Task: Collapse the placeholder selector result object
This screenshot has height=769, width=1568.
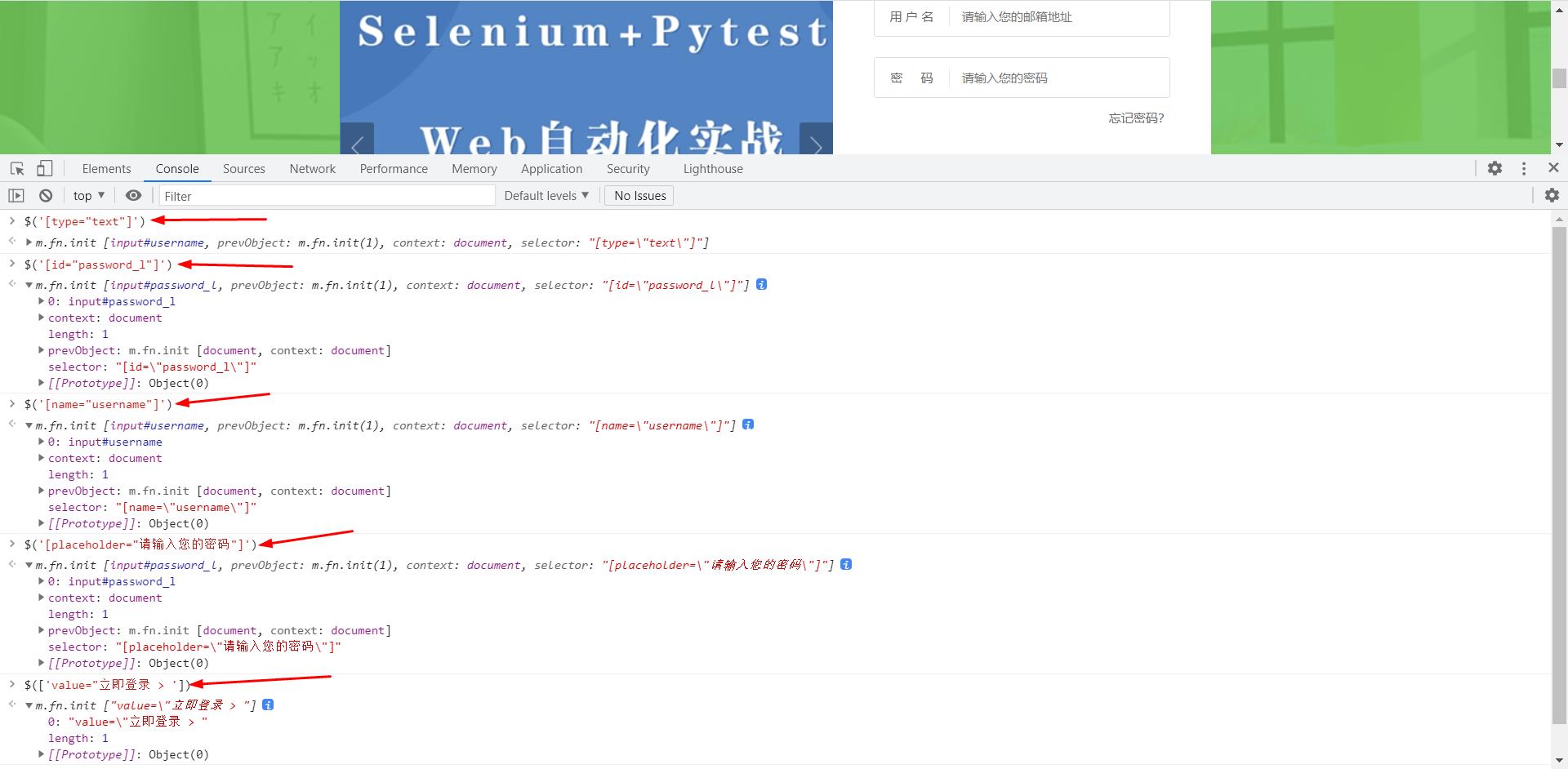Action: point(29,565)
